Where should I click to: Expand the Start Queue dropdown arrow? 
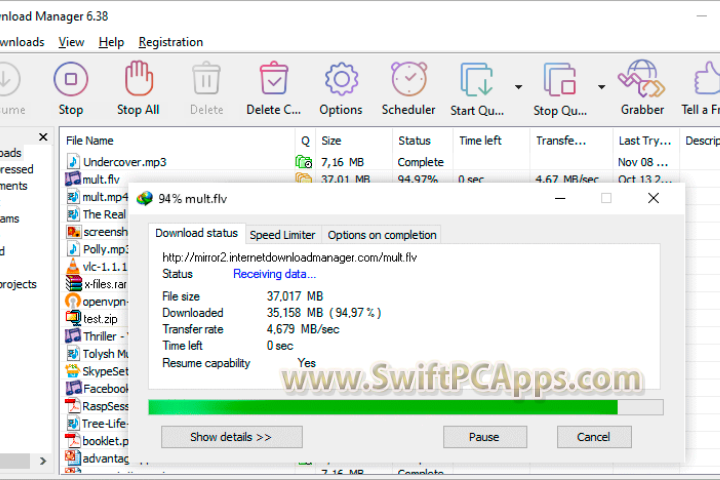click(518, 87)
